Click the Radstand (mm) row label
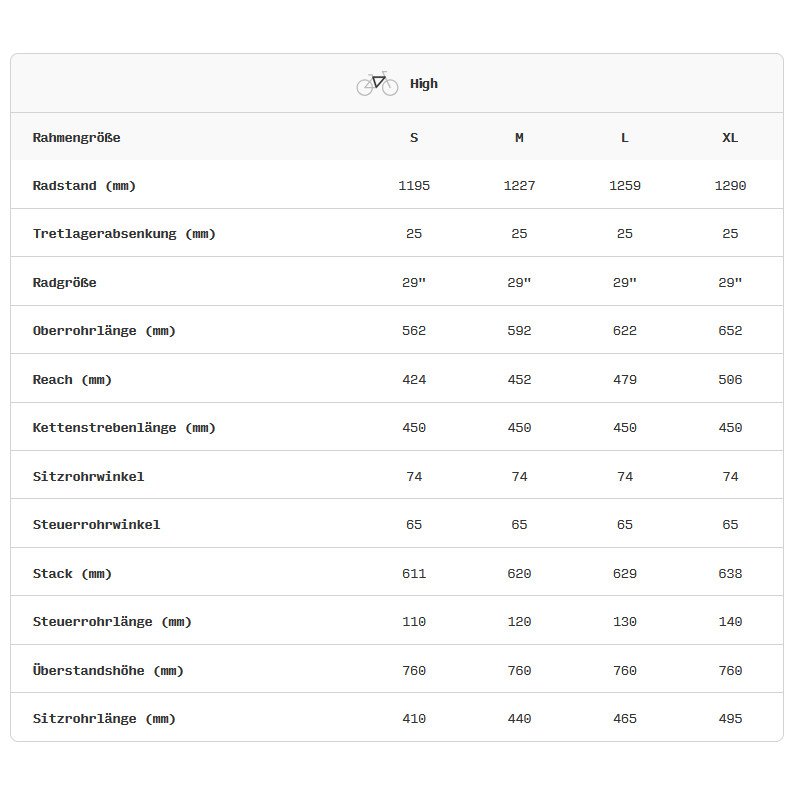793x793 pixels. point(84,186)
